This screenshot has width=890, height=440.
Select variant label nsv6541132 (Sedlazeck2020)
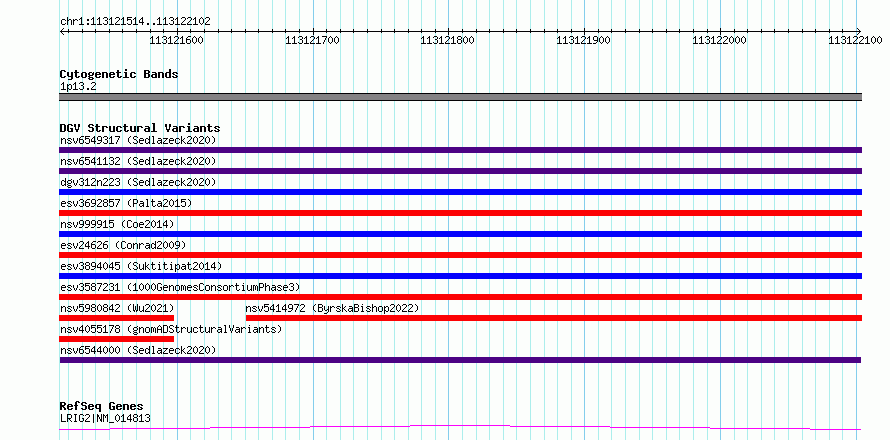(x=138, y=161)
